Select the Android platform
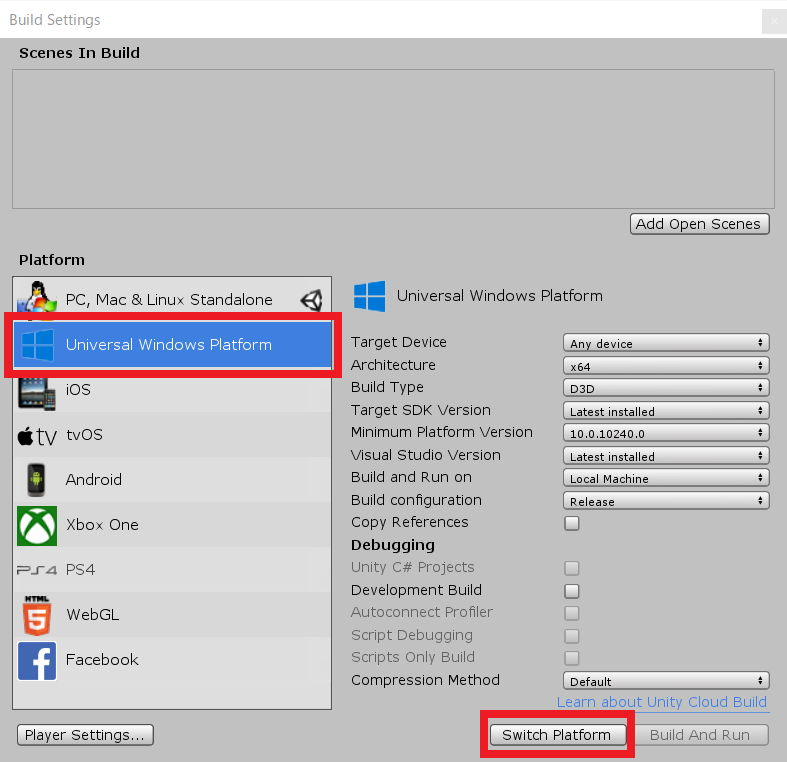The width and height of the screenshot is (787, 762). coord(172,480)
